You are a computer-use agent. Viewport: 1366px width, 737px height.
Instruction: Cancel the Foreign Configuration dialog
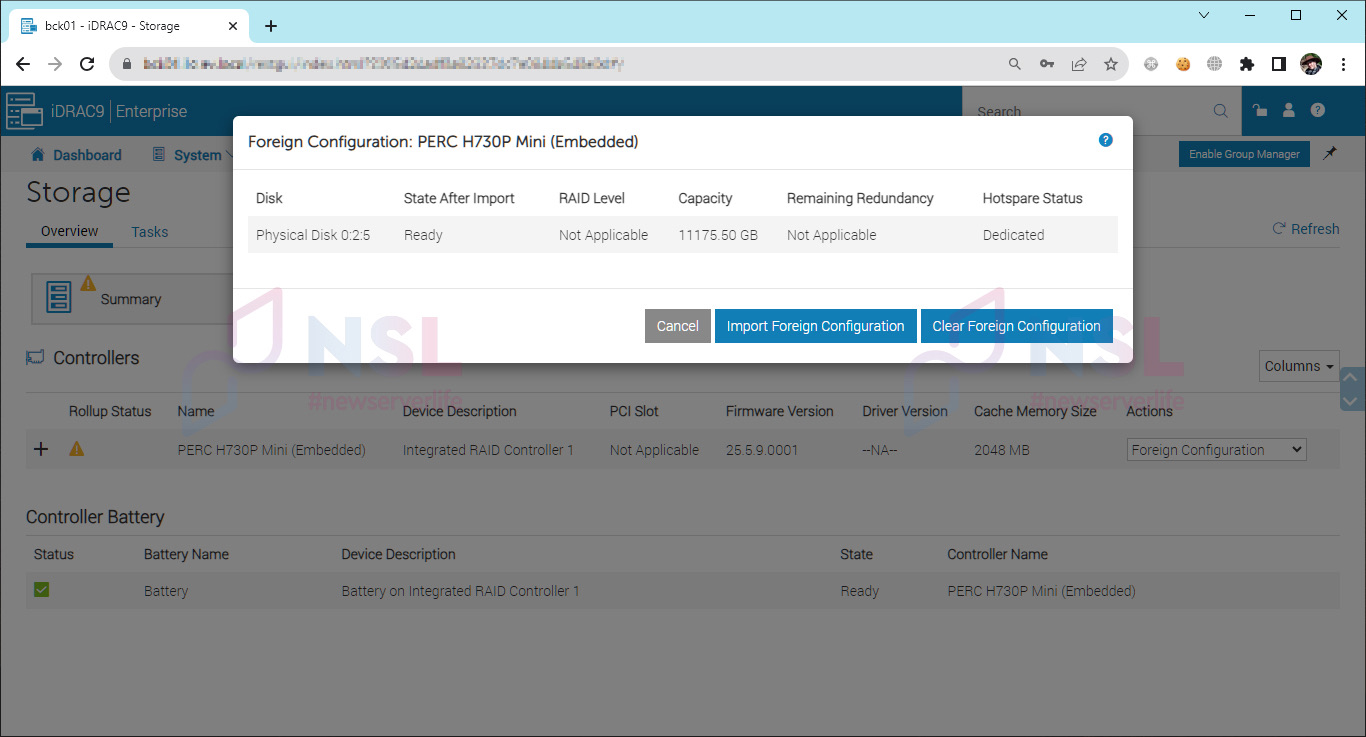[677, 326]
